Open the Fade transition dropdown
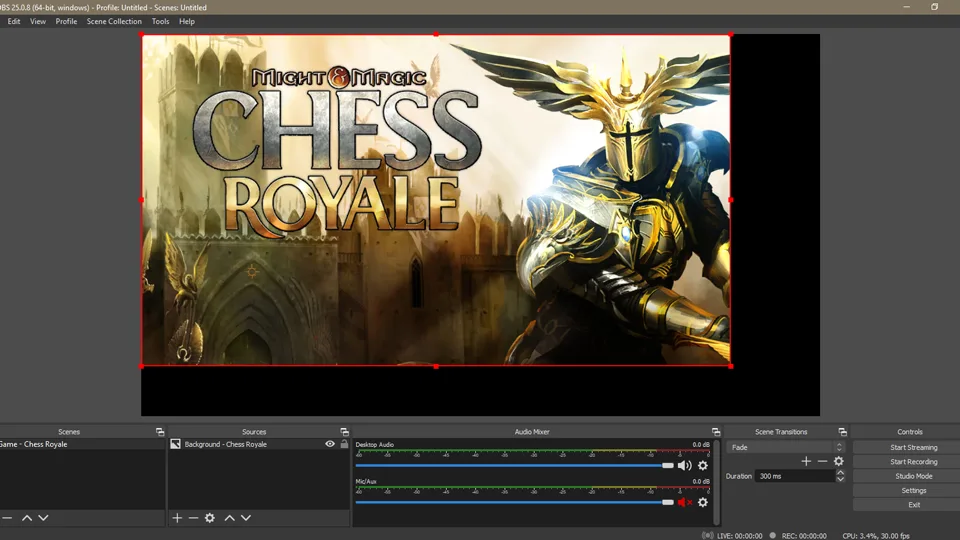This screenshot has width=960, height=540. [785, 448]
